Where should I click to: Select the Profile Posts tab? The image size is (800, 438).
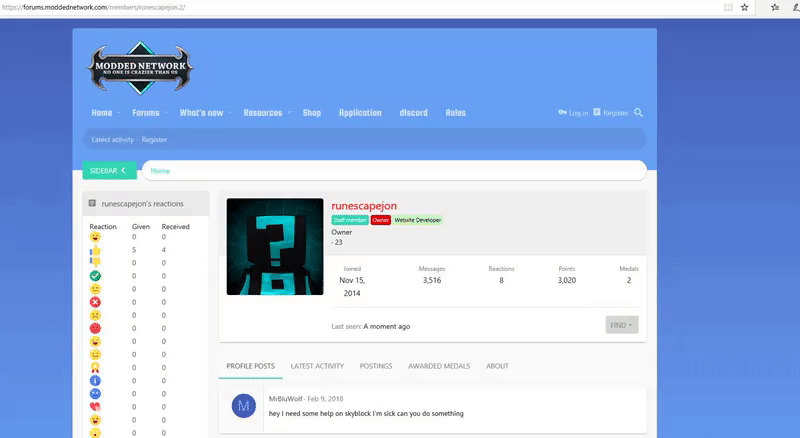[251, 366]
